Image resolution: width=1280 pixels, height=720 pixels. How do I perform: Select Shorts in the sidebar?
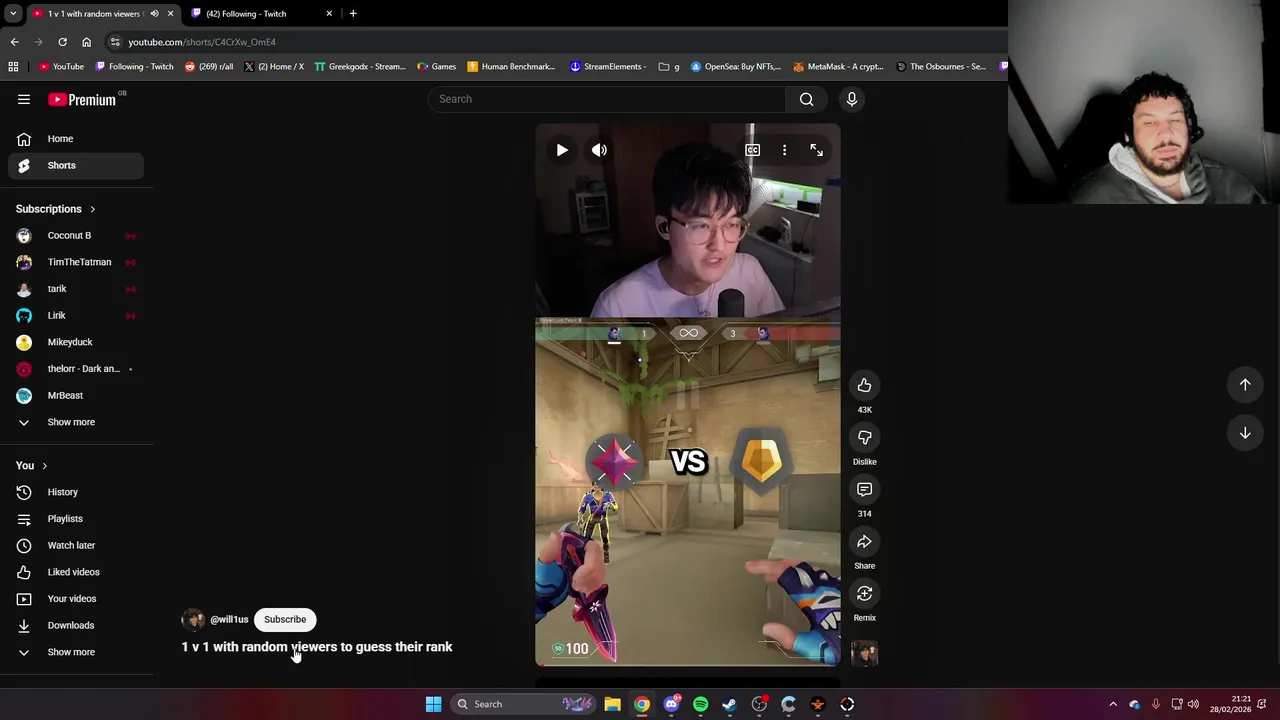point(76,165)
